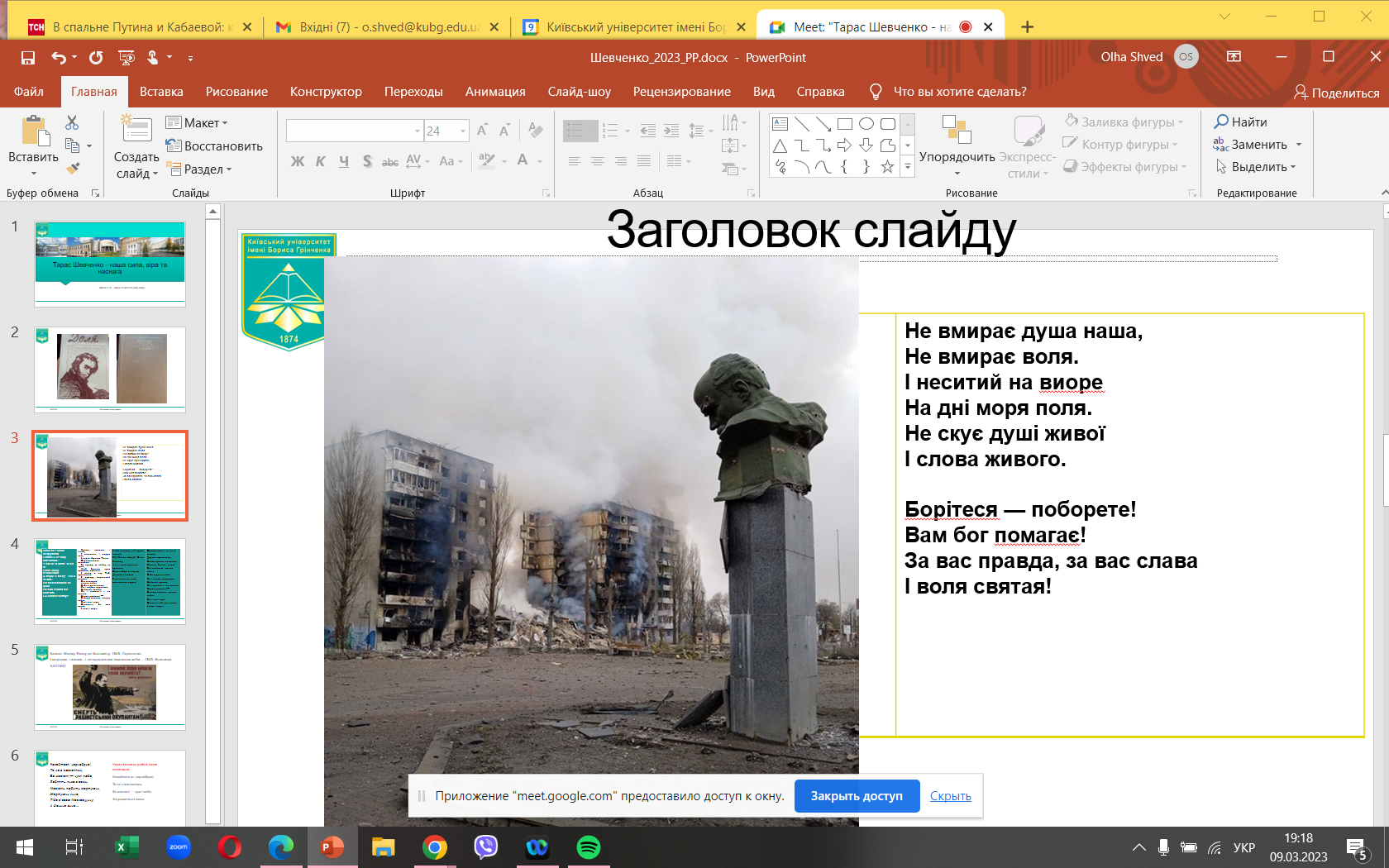Toggle bold (Ж) formatting

[298, 161]
